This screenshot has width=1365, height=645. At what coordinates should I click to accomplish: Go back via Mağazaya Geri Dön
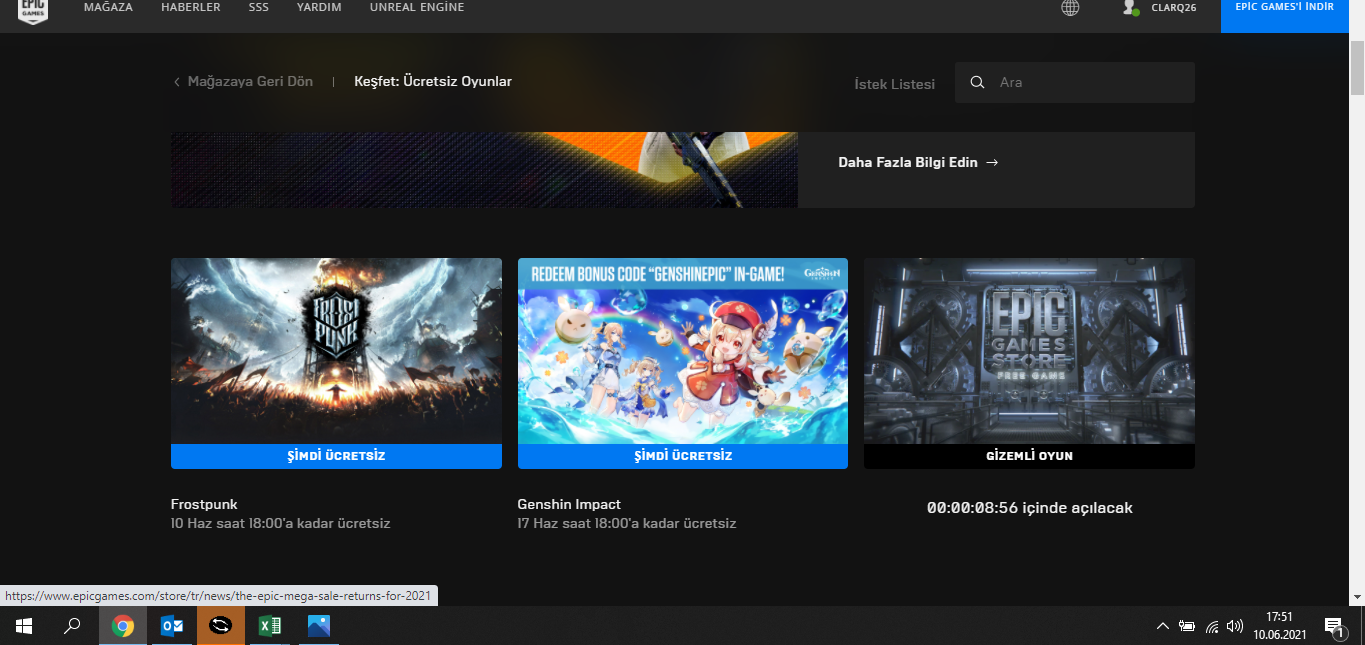pyautogui.click(x=250, y=82)
